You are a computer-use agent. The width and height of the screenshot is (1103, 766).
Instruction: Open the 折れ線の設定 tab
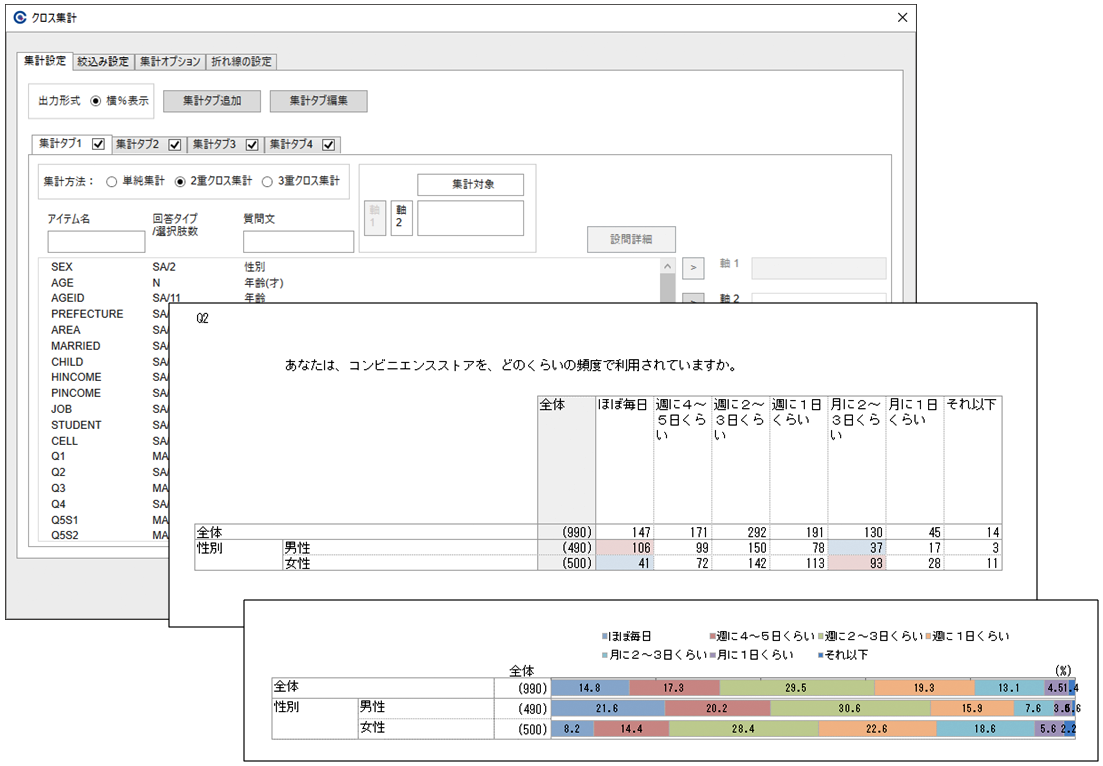point(241,61)
